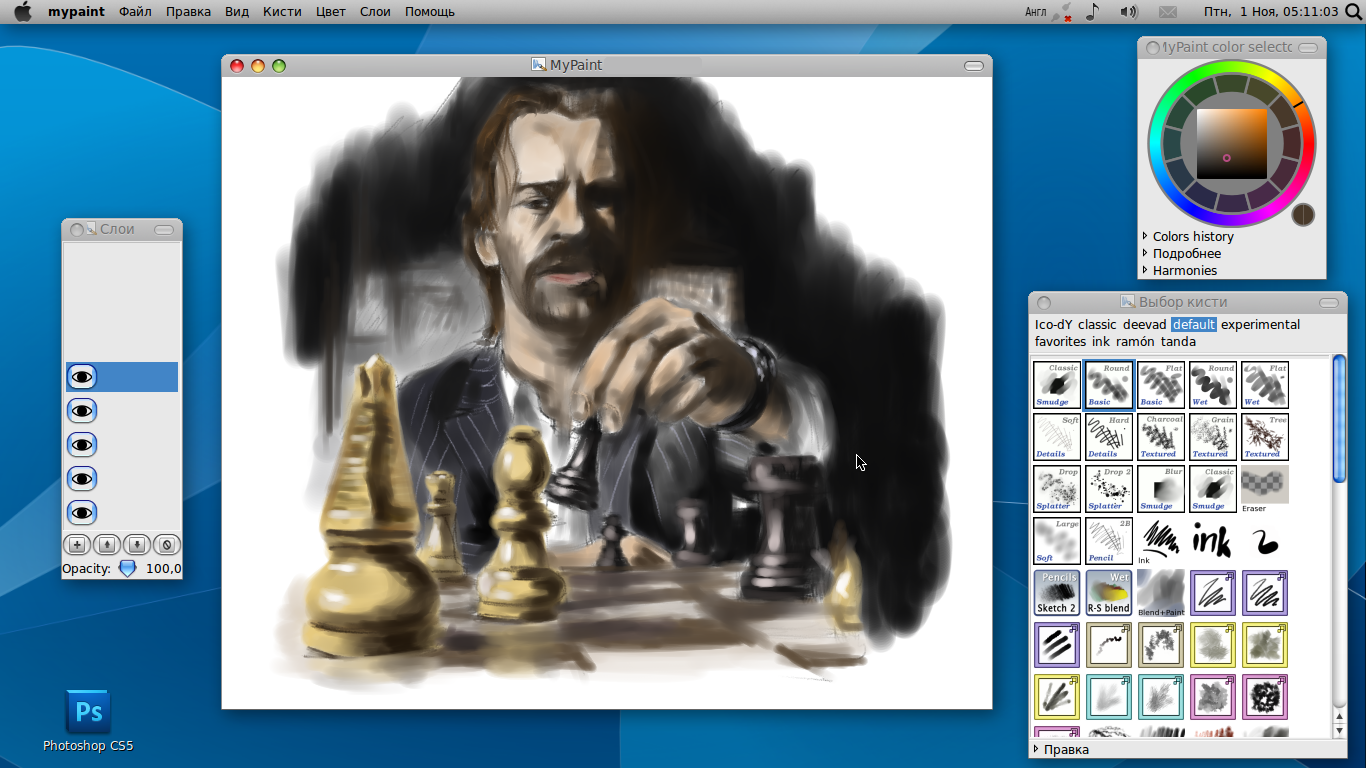The width and height of the screenshot is (1366, 768).
Task: Select the Large Soft brush
Action: point(1057,541)
